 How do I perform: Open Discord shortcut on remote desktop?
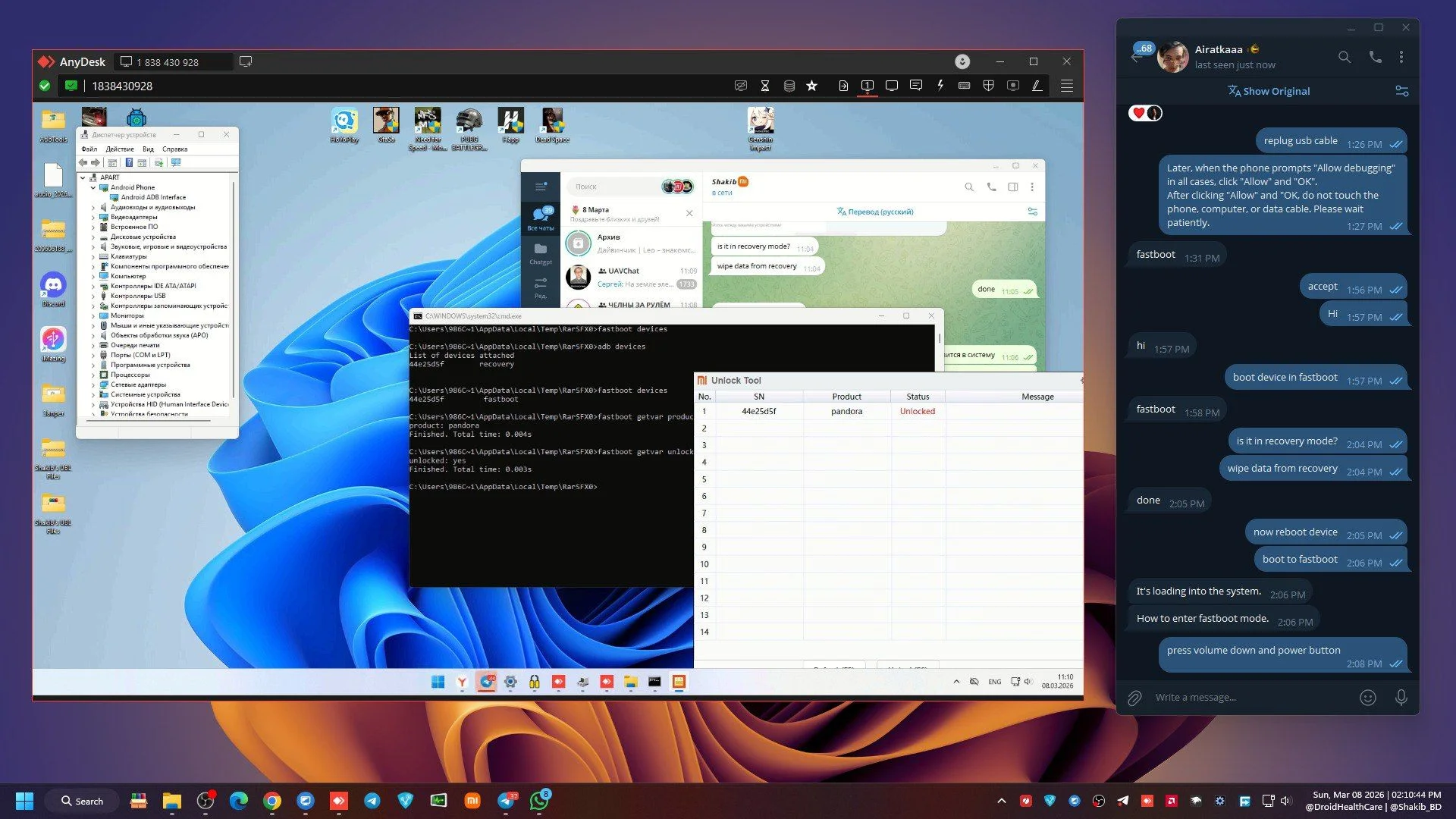click(53, 288)
